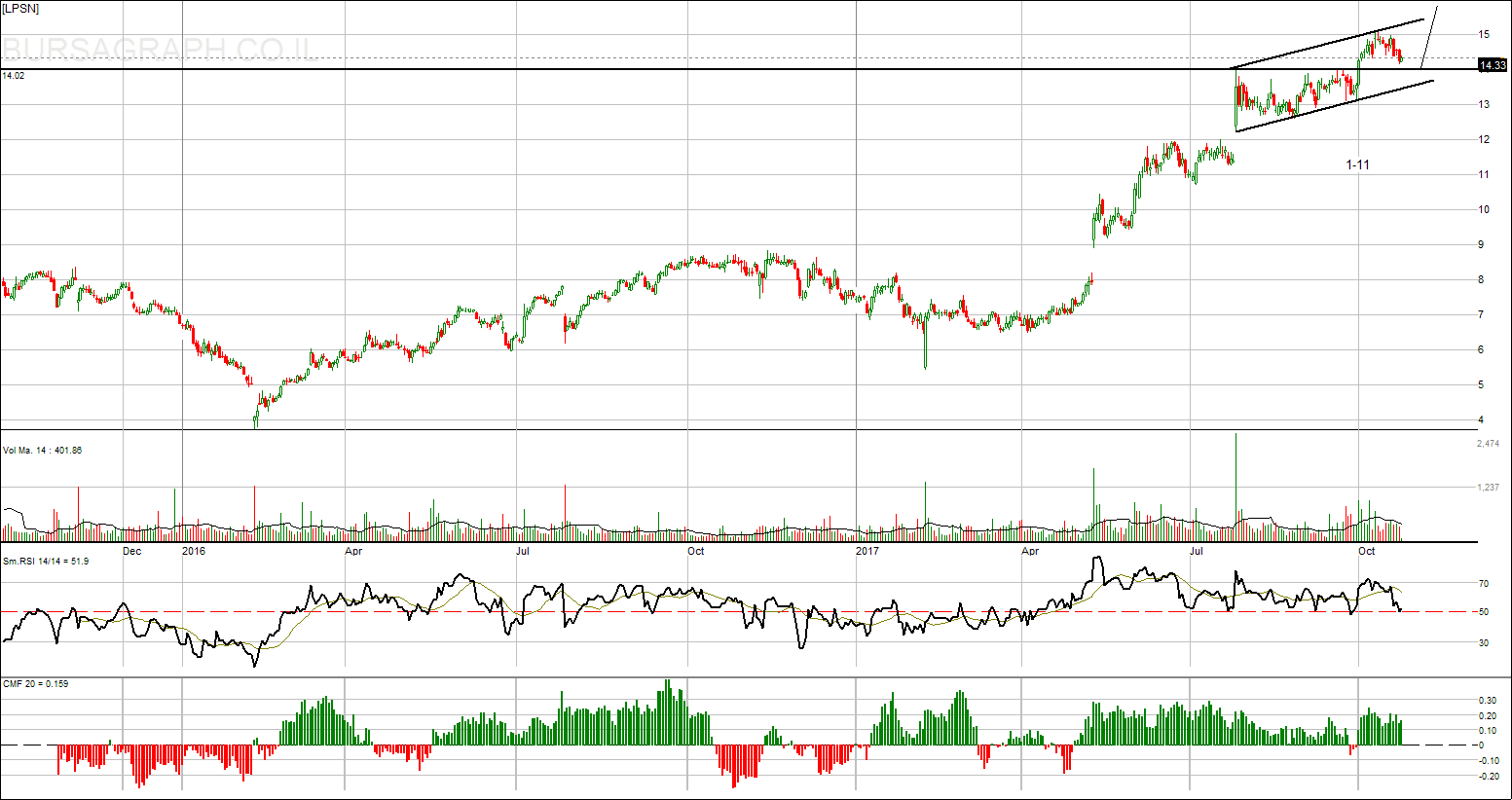Click the Sm.RSI 14/14 = 51.9 indicator label

coord(46,562)
